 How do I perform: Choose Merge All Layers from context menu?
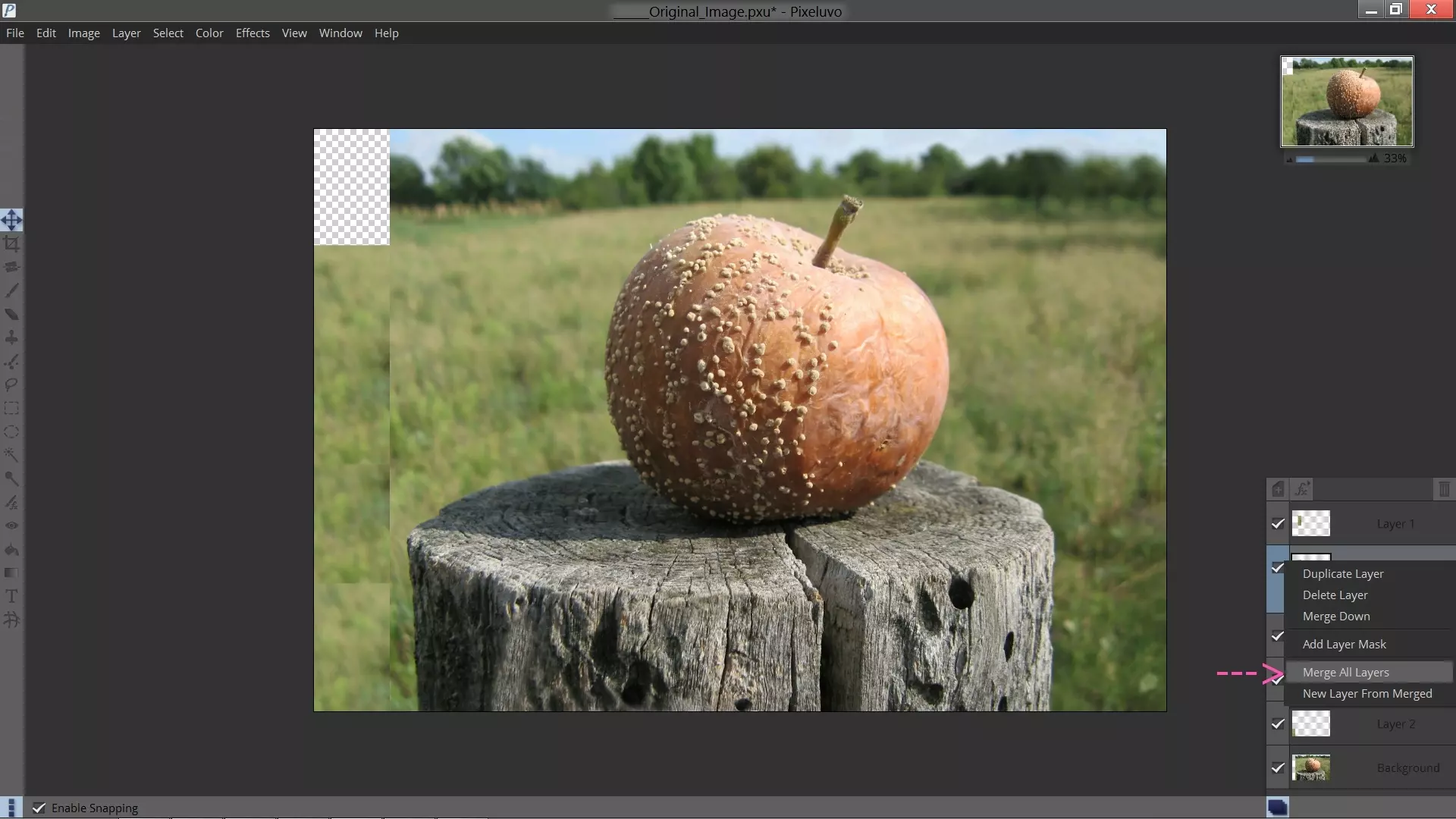pos(1345,673)
